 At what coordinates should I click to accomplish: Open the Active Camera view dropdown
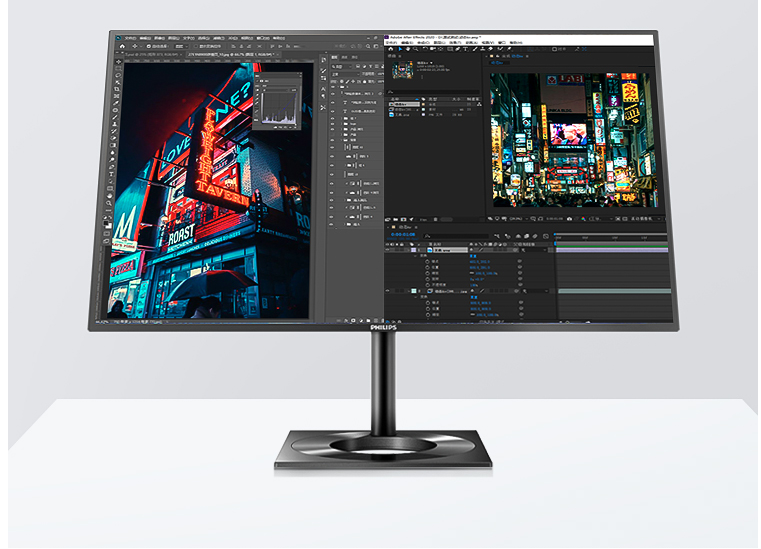point(645,219)
